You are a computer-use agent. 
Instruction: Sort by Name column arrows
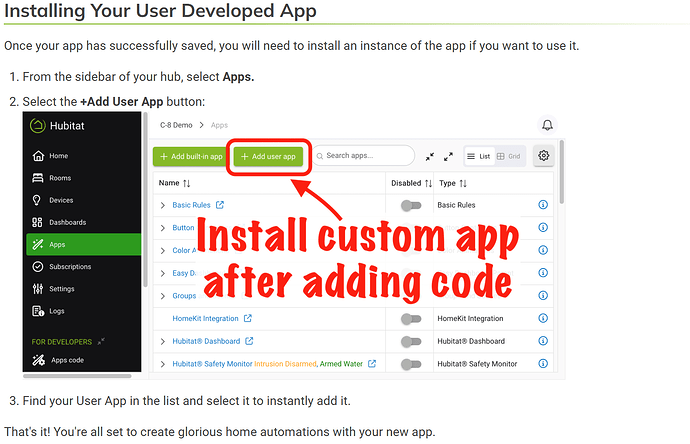pyautogui.click(x=187, y=183)
